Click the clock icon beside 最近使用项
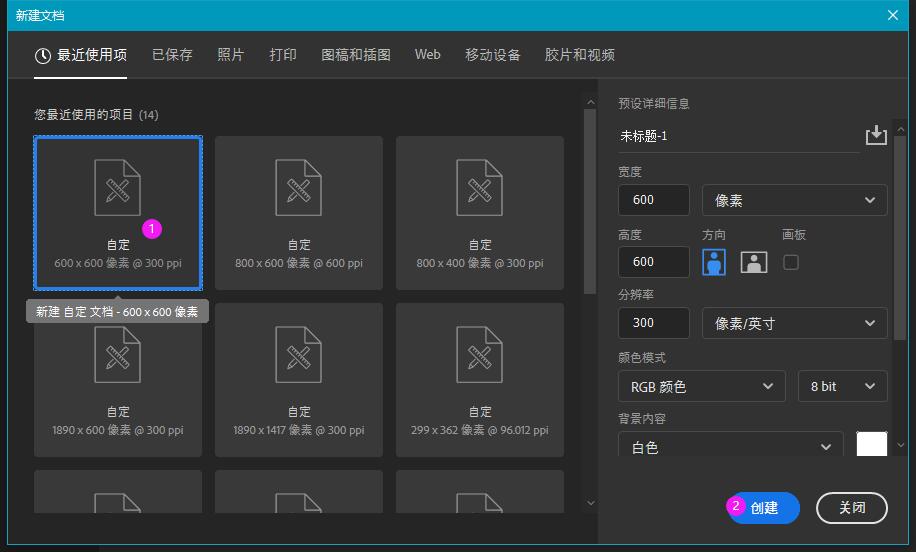This screenshot has width=916, height=552. click(43, 55)
